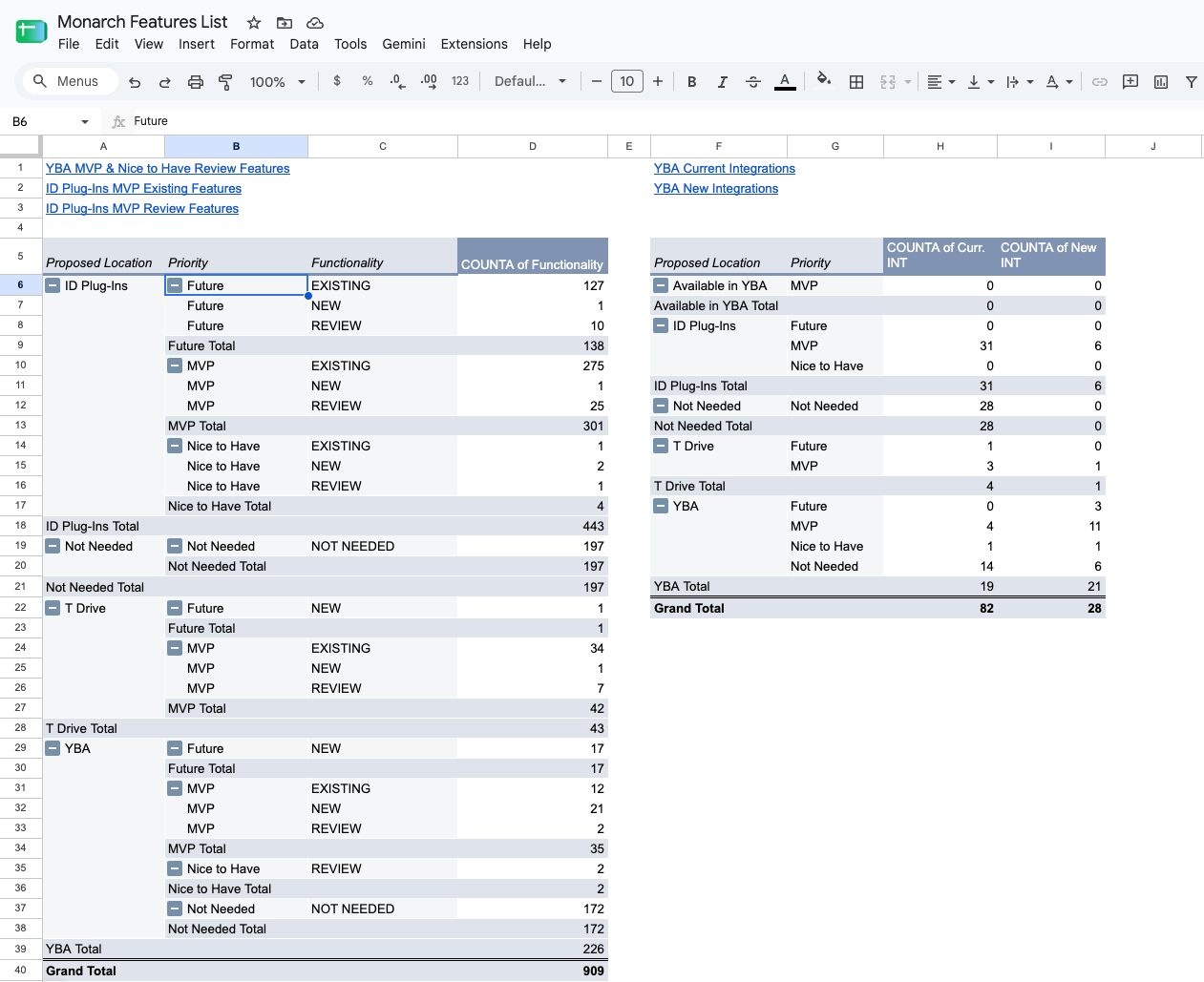
Task: Open the fill color picker
Action: coord(824,80)
